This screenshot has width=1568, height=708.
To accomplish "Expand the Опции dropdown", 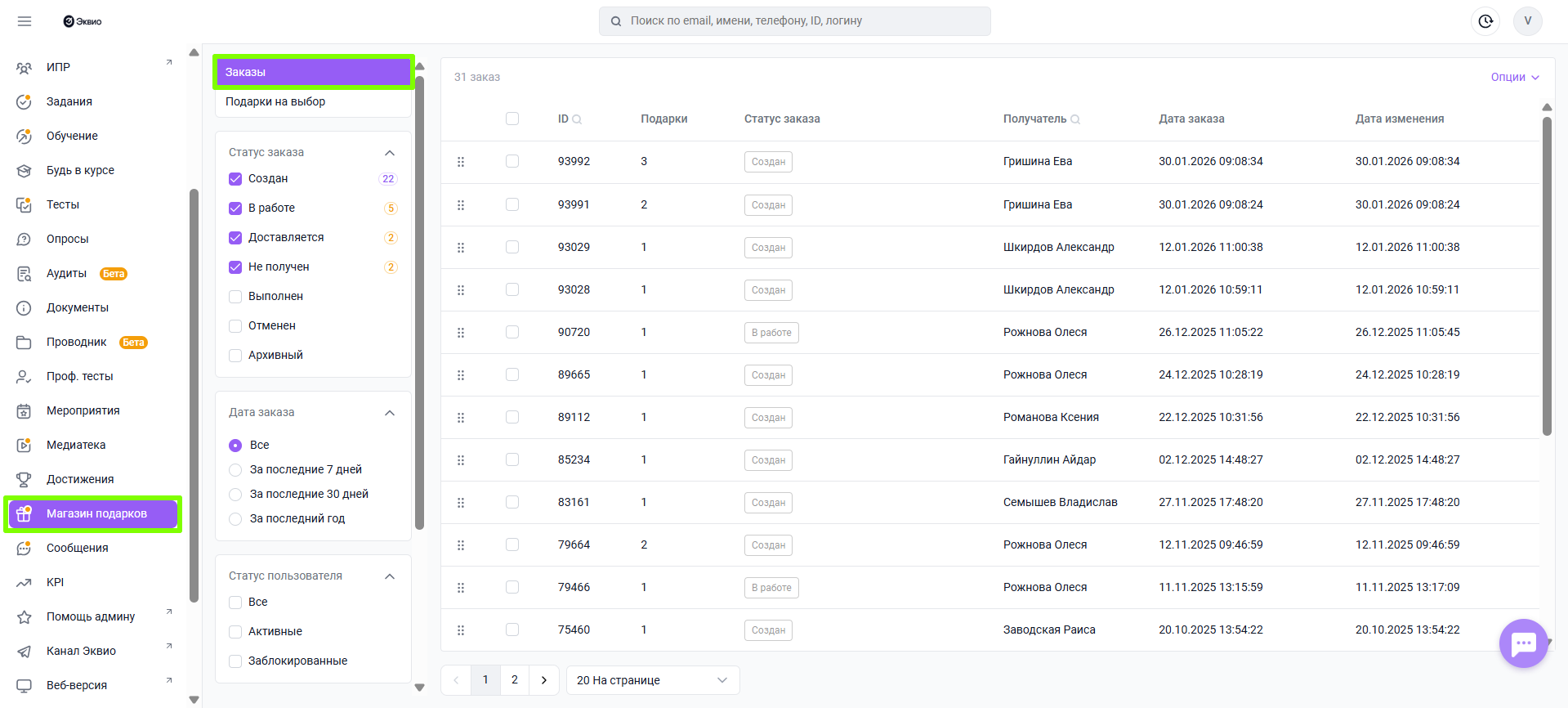I will [x=1514, y=77].
